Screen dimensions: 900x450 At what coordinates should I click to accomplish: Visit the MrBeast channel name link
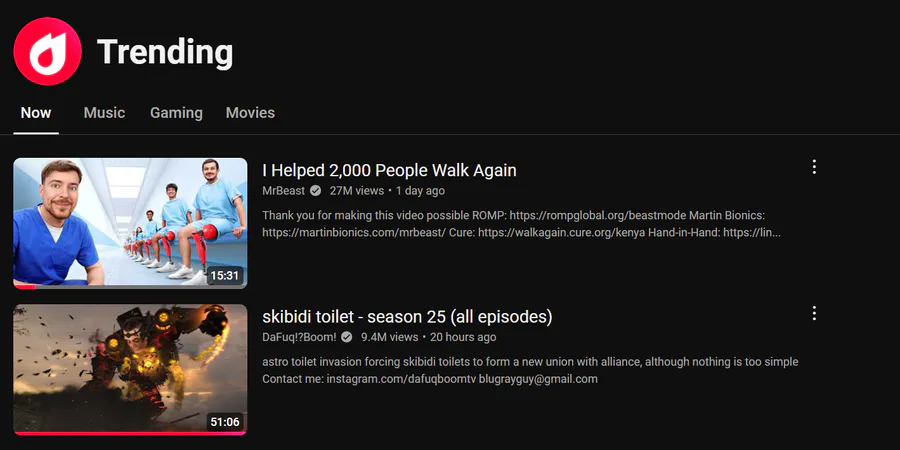[284, 191]
